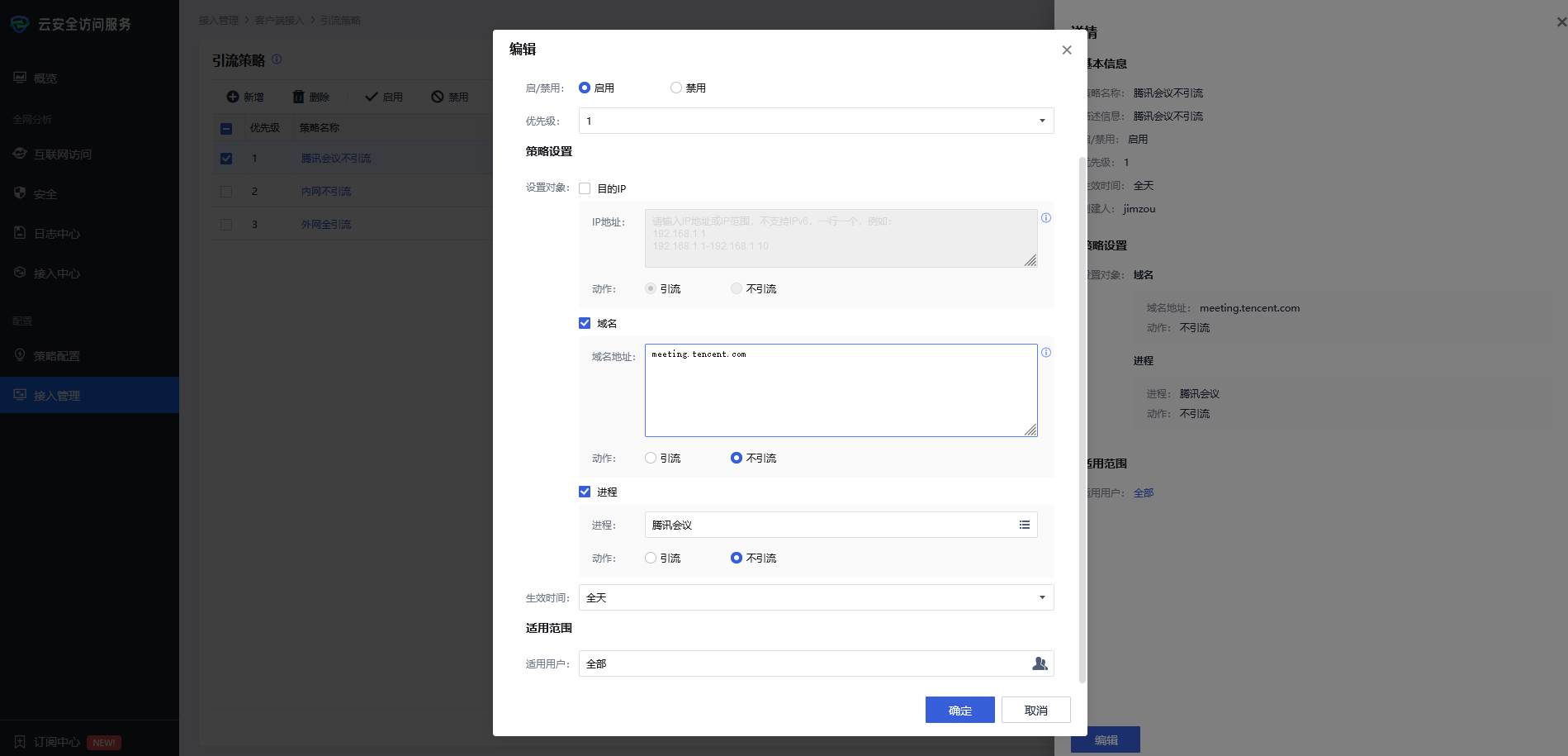1568x756 pixels.
Task: Open the 生效时间 dropdown
Action: 816,597
